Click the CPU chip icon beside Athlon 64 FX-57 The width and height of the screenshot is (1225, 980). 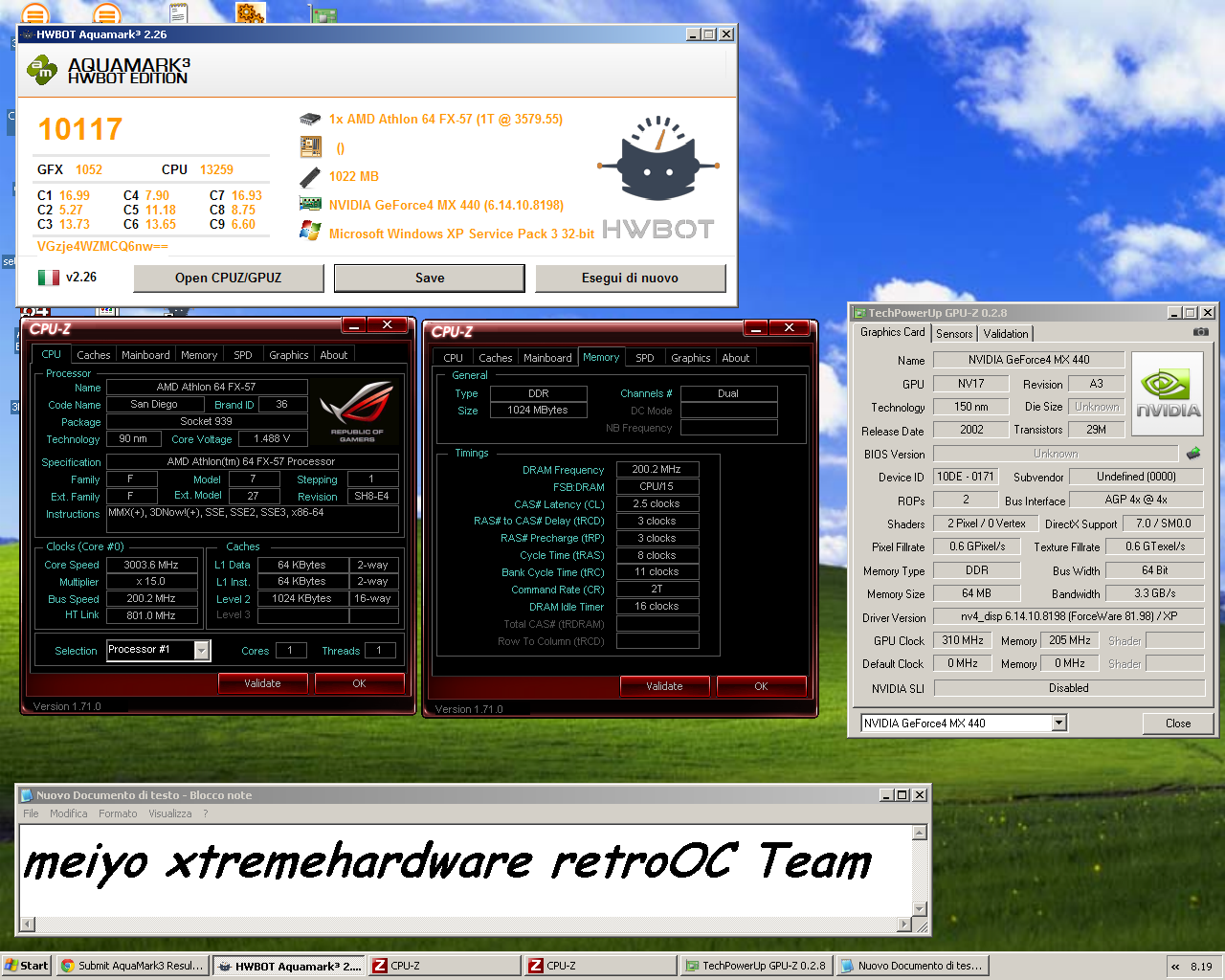pyautogui.click(x=310, y=120)
